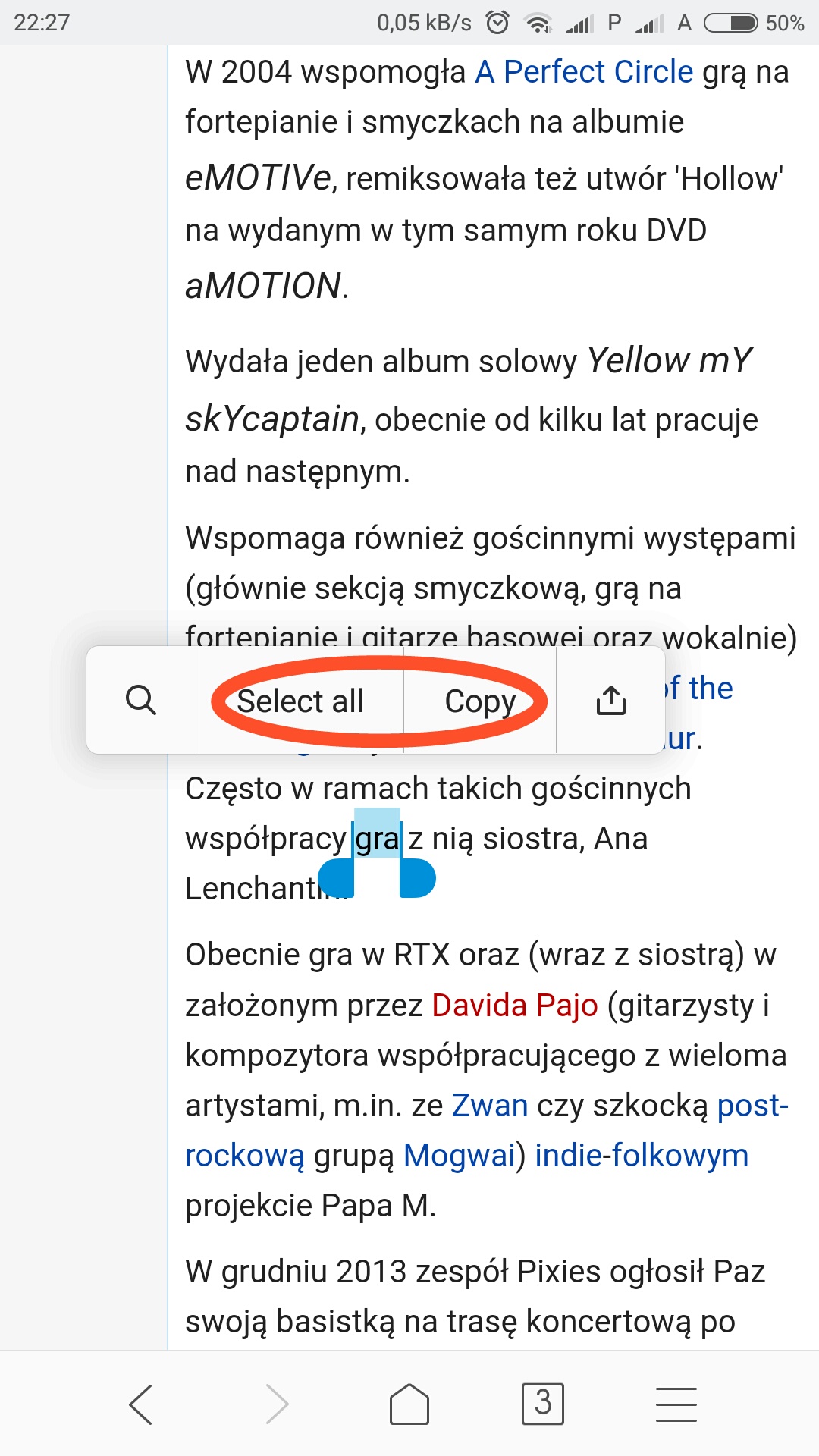Image resolution: width=819 pixels, height=1456 pixels.
Task: Tap the highlighted word gra
Action: click(377, 839)
